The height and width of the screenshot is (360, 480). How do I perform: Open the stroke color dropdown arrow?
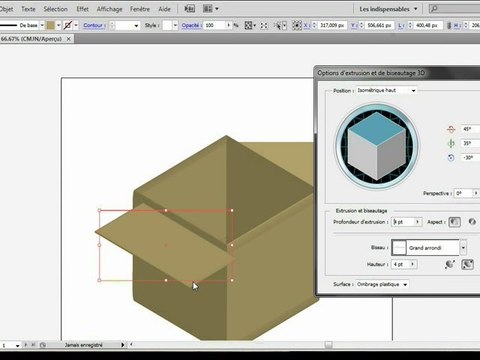pyautogui.click(x=76, y=25)
